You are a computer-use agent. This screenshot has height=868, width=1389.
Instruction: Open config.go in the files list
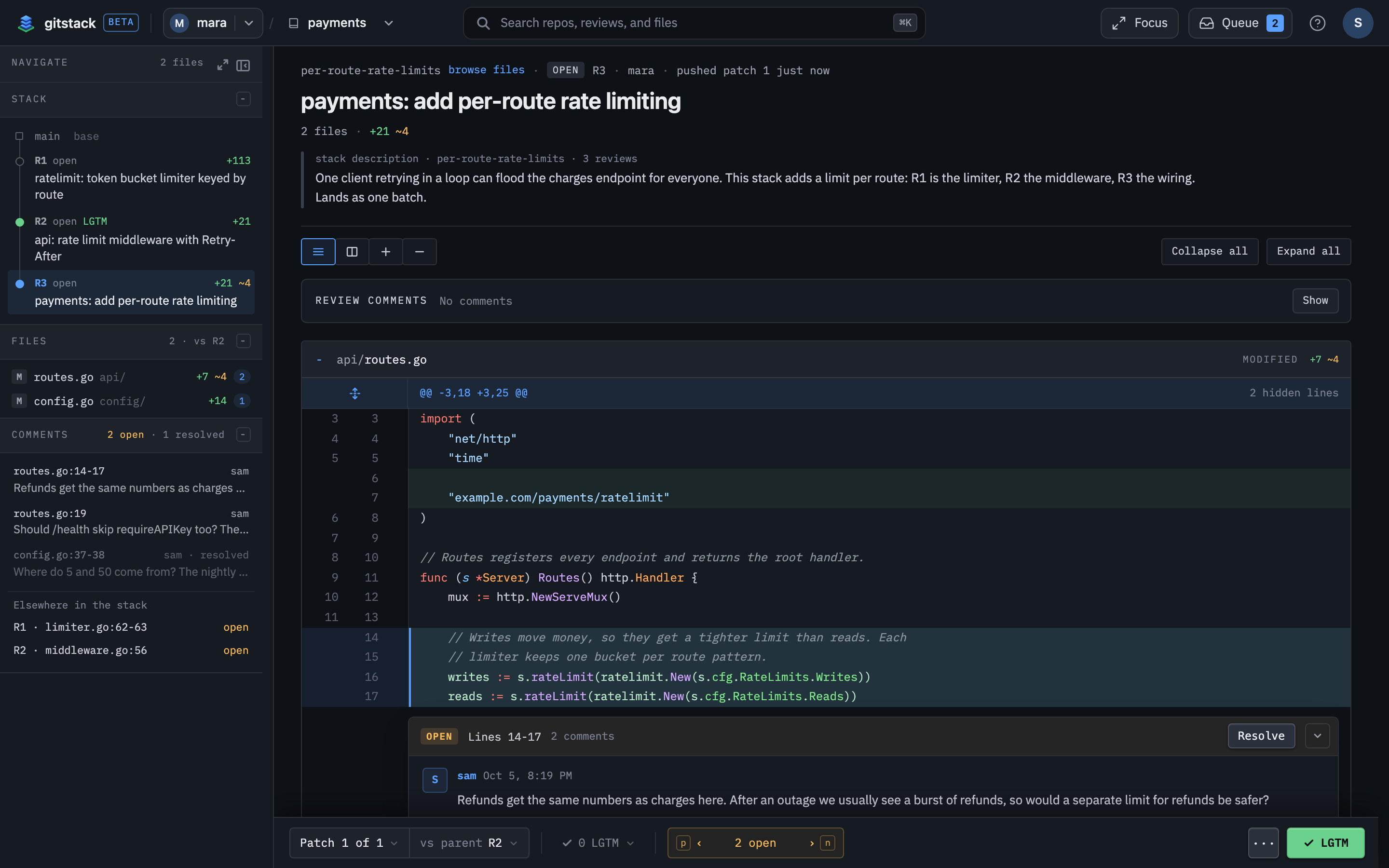[131, 401]
